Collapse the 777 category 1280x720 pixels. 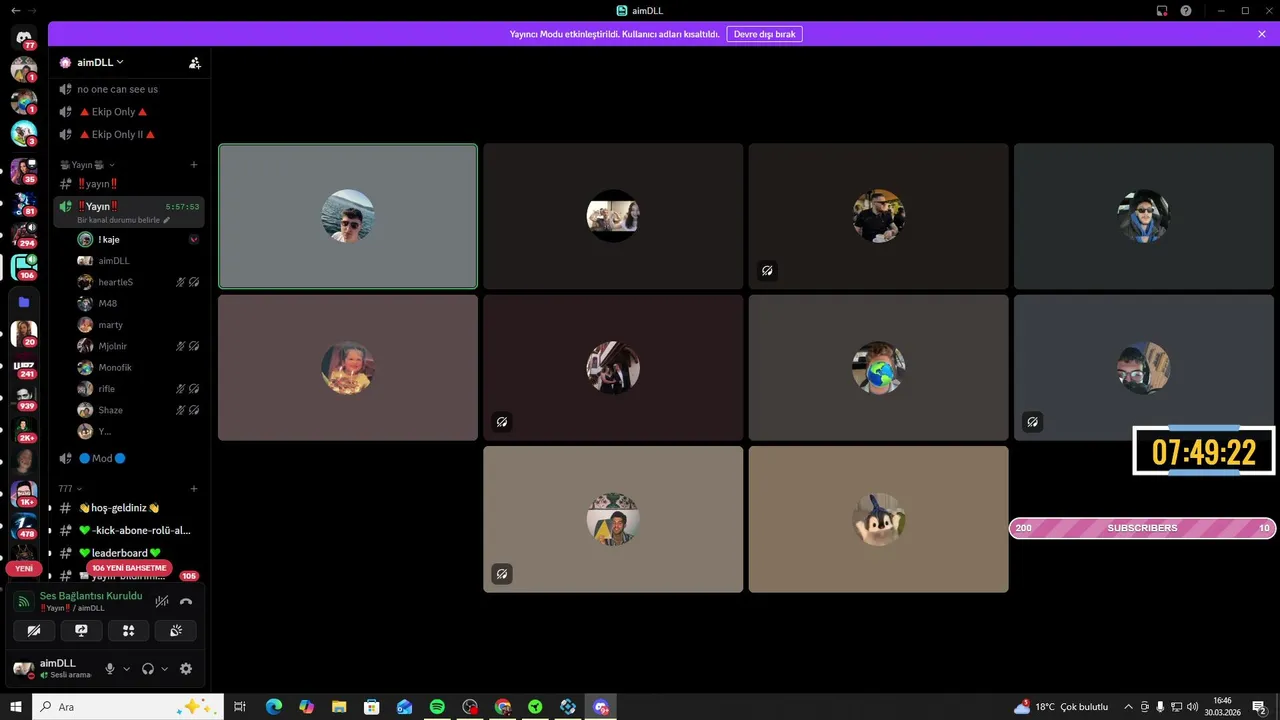[x=70, y=489]
